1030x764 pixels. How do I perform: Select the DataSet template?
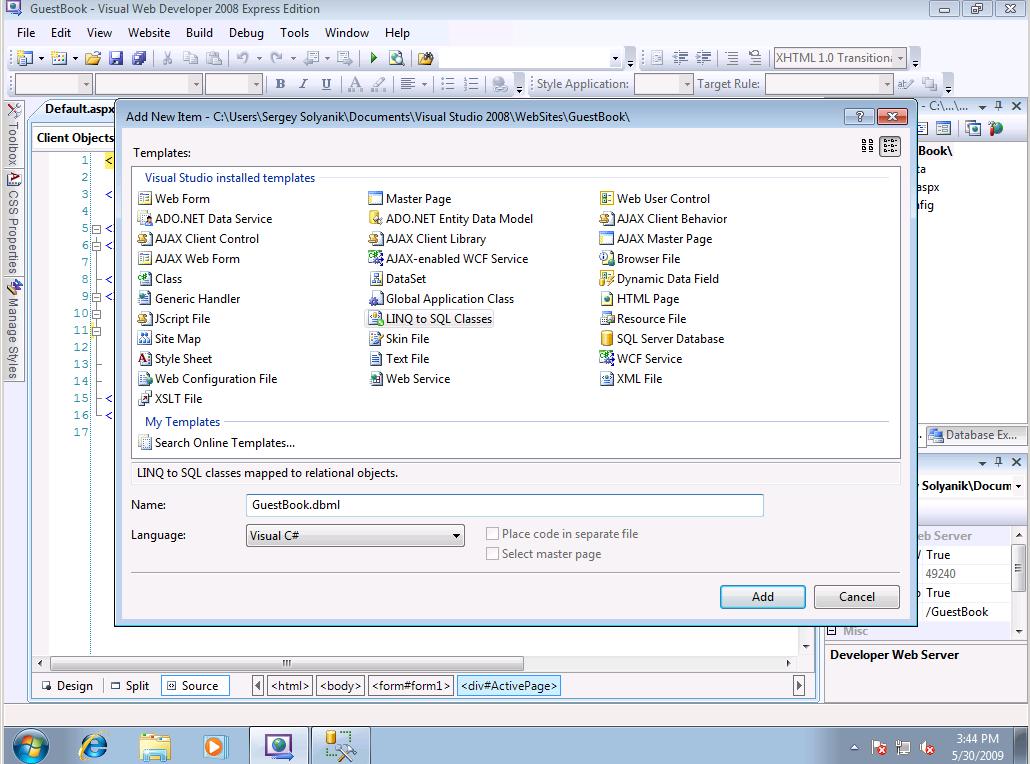[x=397, y=279]
